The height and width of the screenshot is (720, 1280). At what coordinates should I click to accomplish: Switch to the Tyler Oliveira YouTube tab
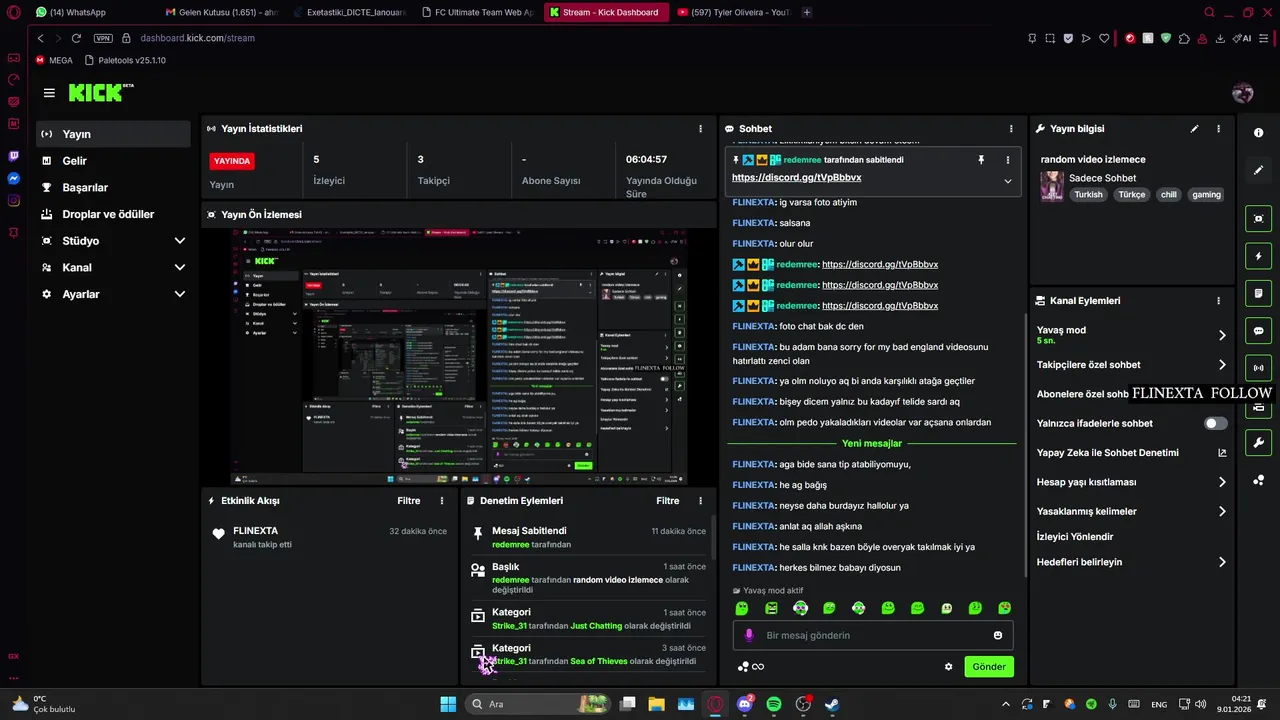point(732,12)
